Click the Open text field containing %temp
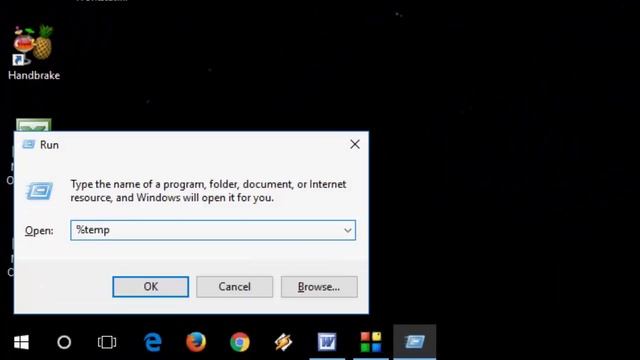The width and height of the screenshot is (640, 360). 213,230
